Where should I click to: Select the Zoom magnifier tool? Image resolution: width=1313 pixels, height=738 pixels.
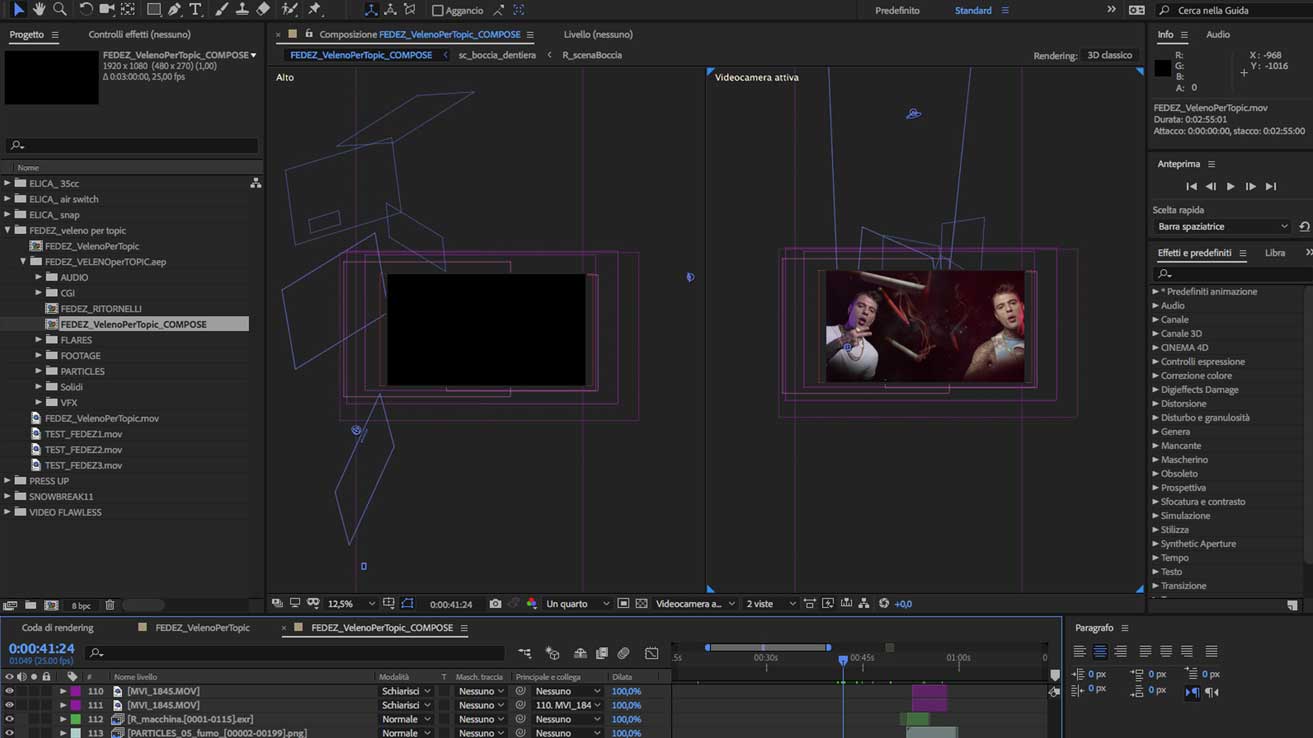[x=60, y=9]
